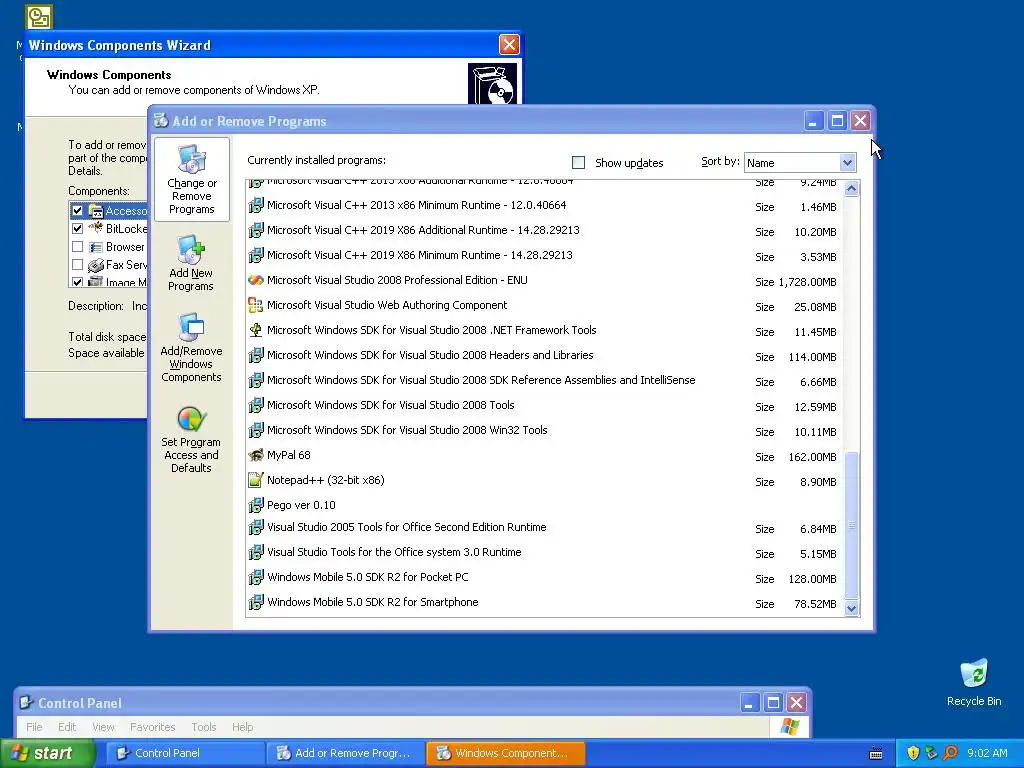The image size is (1024, 768).
Task: Open Favorites menu in Control Panel window
Action: 153,727
